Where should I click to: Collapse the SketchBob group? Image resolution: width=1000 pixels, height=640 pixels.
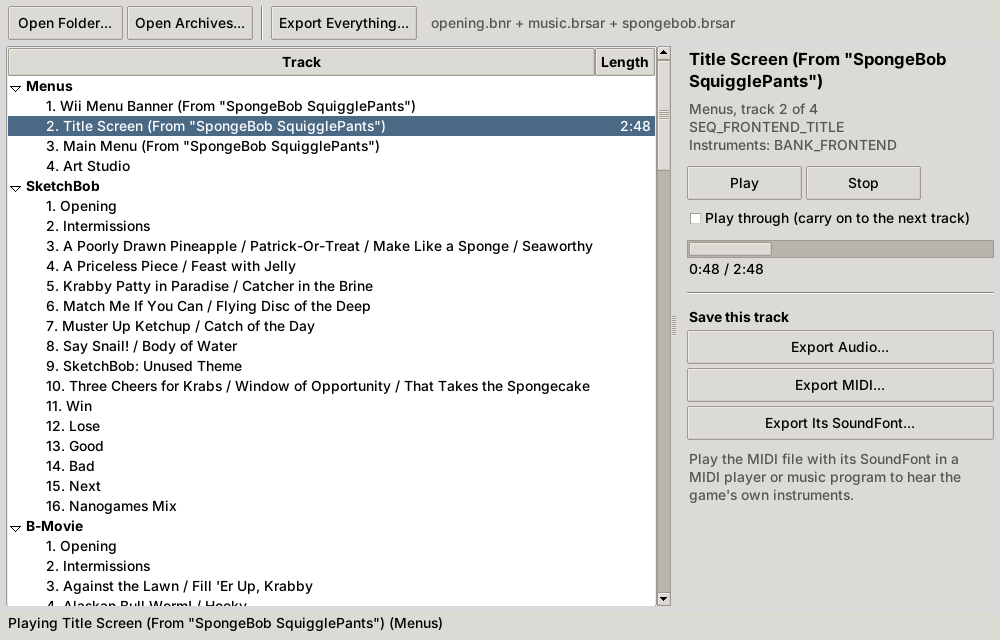[x=16, y=187]
